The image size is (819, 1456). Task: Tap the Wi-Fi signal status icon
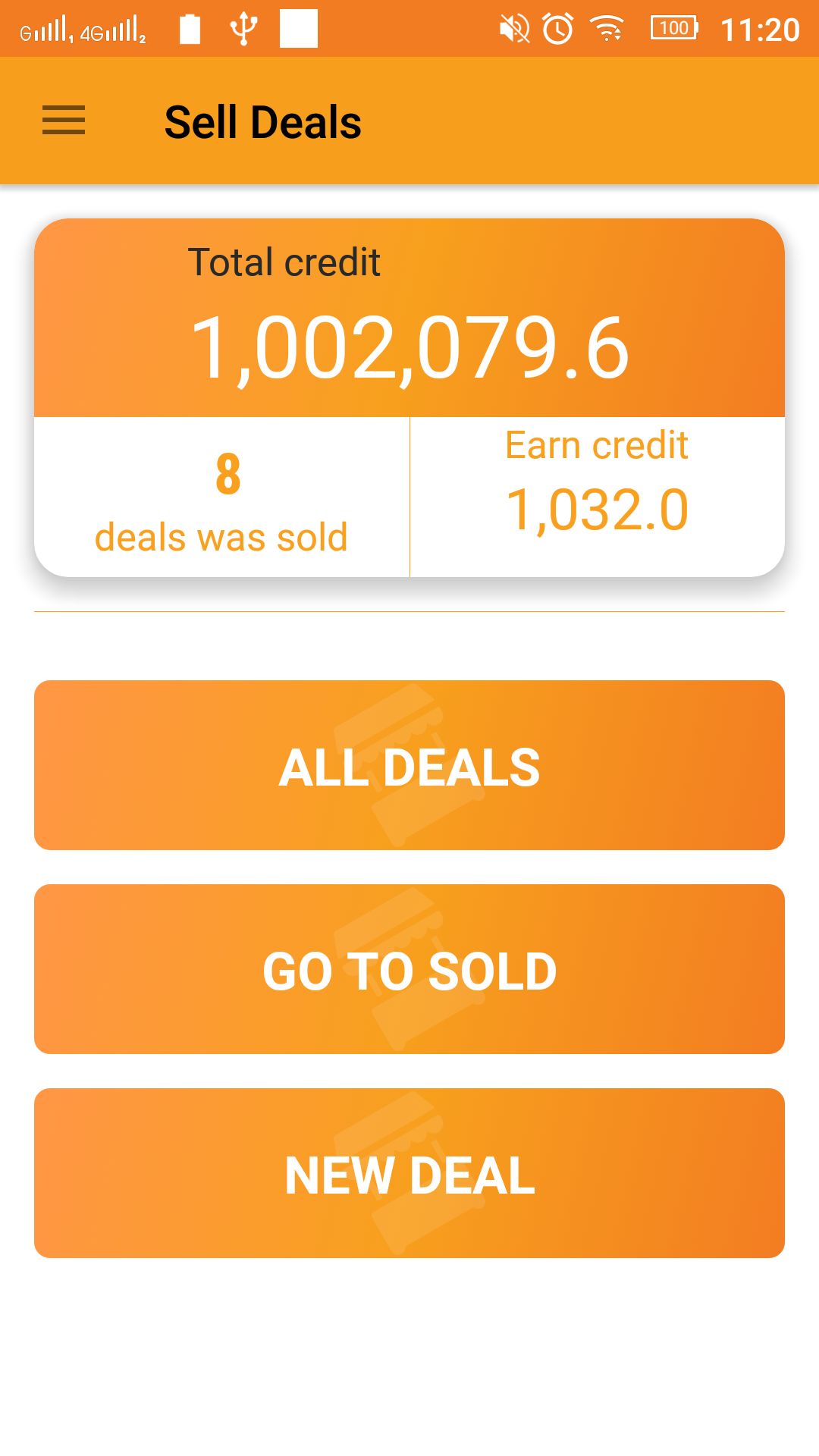pyautogui.click(x=607, y=30)
